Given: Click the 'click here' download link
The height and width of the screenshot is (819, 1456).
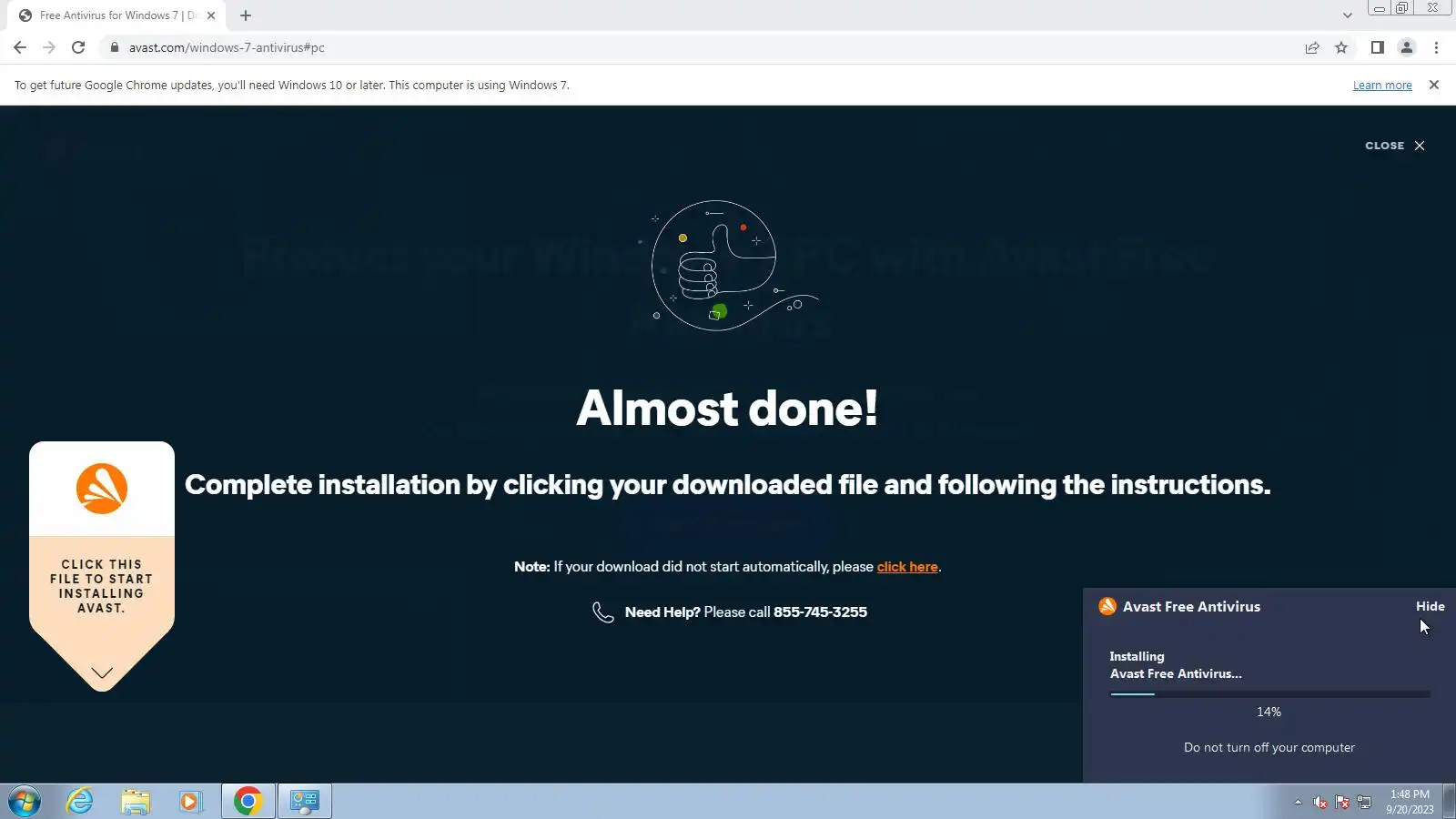Looking at the screenshot, I should [x=907, y=567].
